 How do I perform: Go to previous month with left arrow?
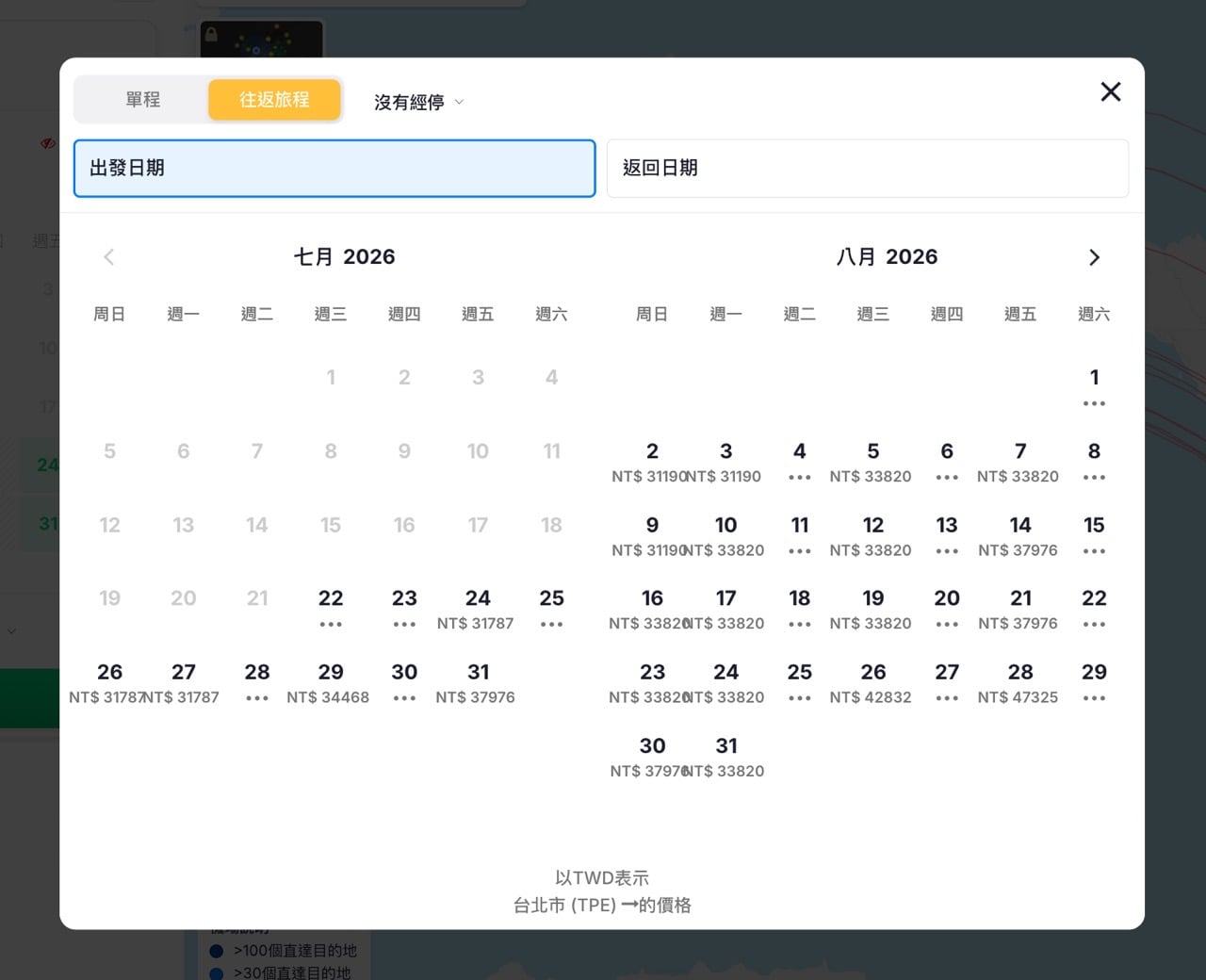[x=109, y=257]
